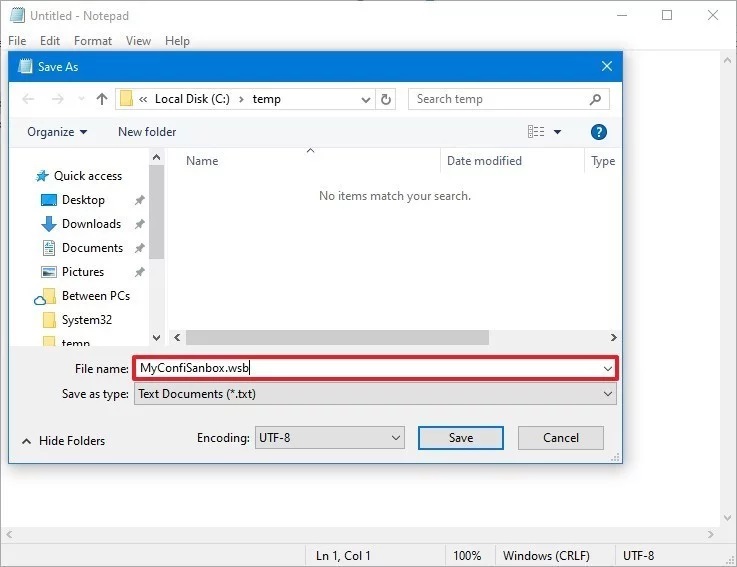Open Notepad File menu
Image resolution: width=737 pixels, height=567 pixels.
click(x=17, y=41)
